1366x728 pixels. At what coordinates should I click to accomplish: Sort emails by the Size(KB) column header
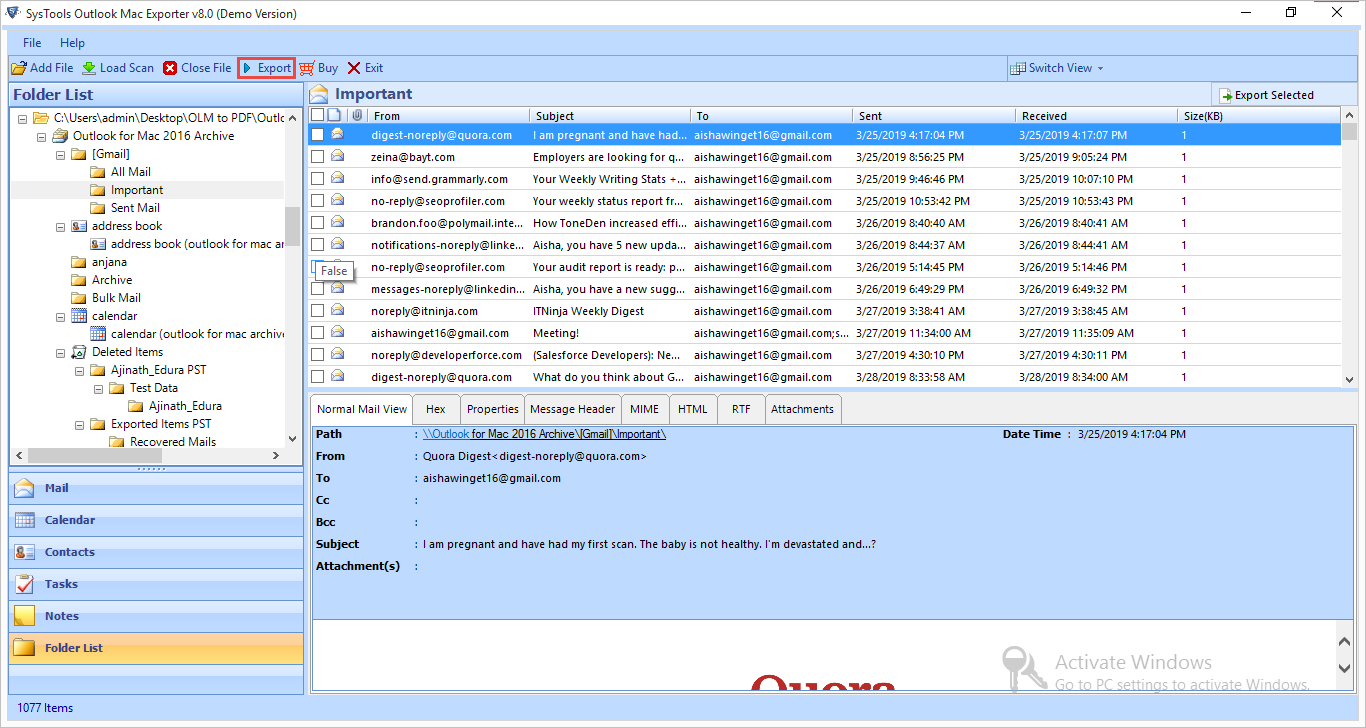(x=1260, y=116)
